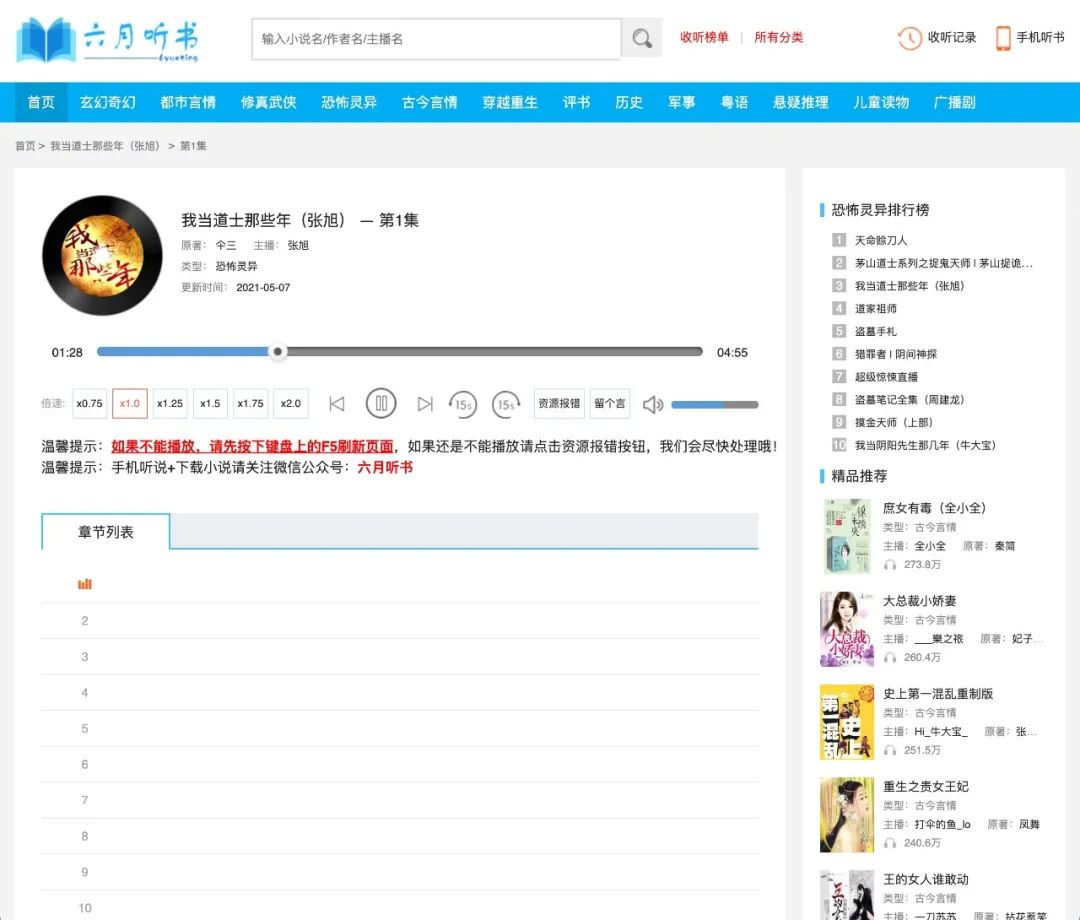
Task: Open 玄幻奇幻 category
Action: pyautogui.click(x=107, y=103)
